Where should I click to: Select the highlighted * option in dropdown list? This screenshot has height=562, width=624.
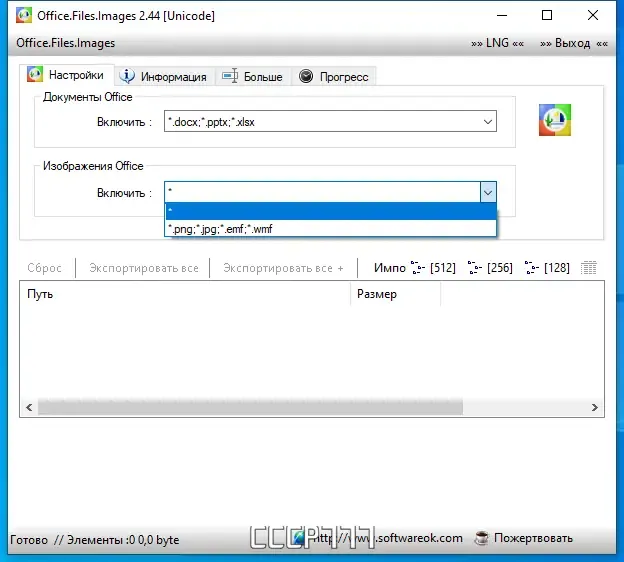331,211
